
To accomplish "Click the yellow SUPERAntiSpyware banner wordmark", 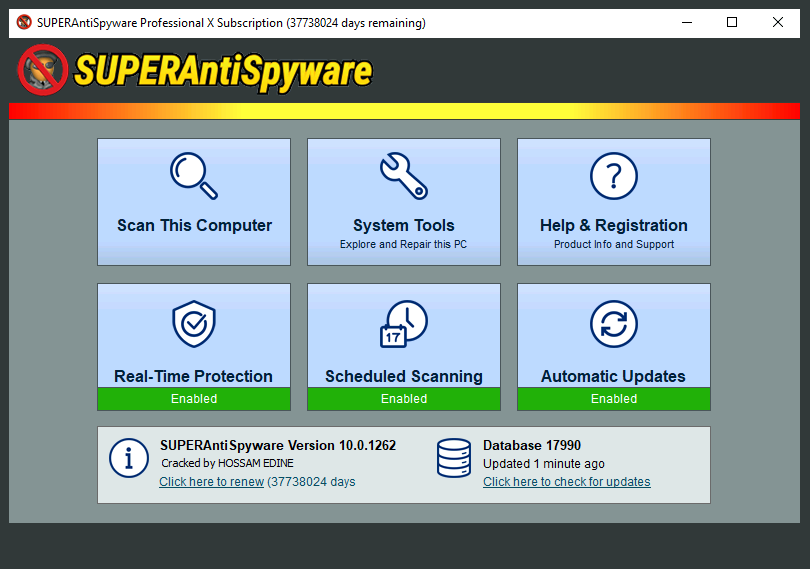I will pos(223,71).
